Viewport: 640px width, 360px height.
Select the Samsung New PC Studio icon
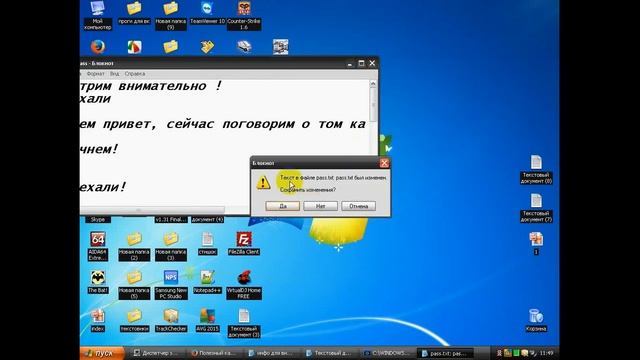(171, 284)
